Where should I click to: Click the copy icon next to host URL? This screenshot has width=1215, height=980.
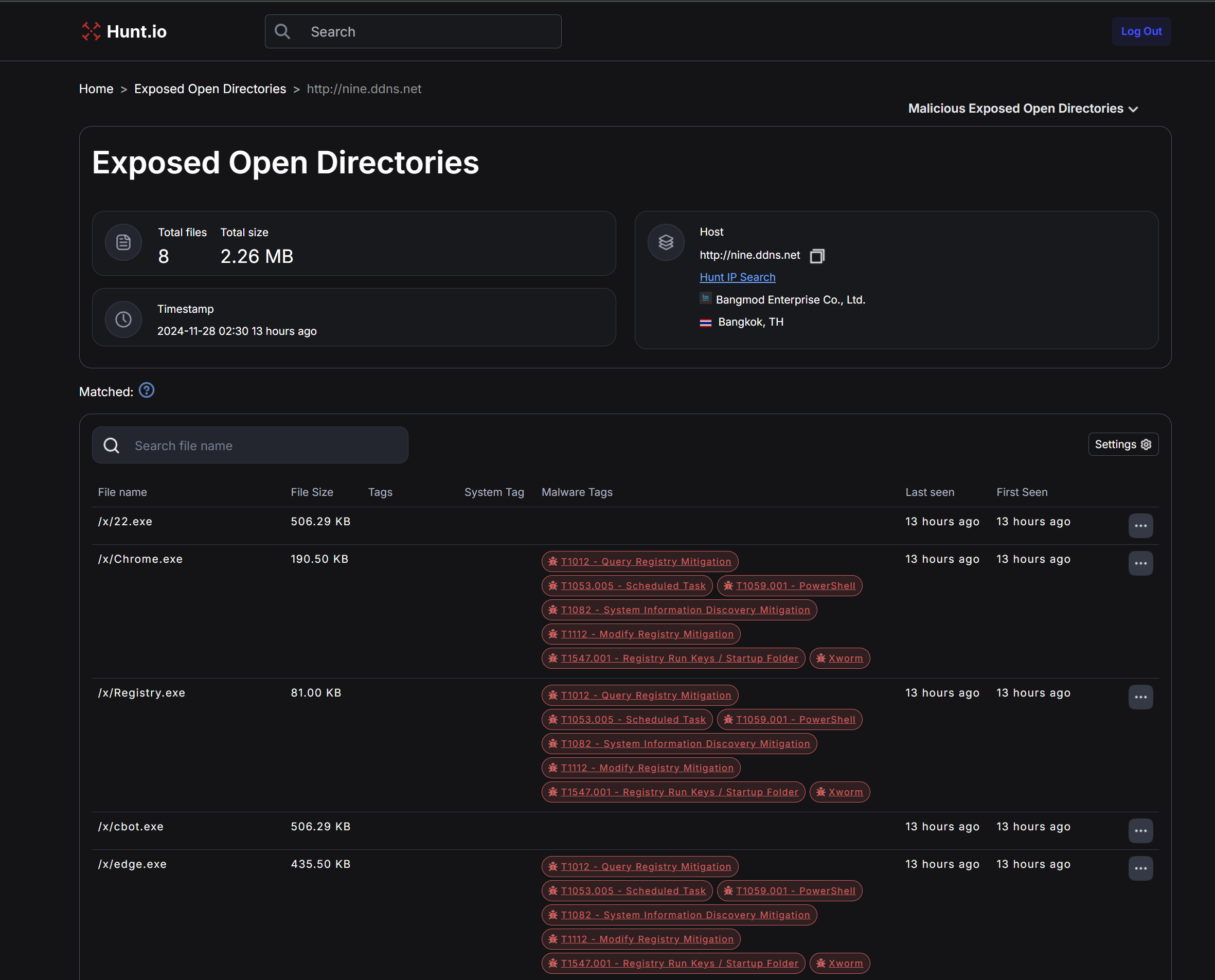click(x=816, y=256)
